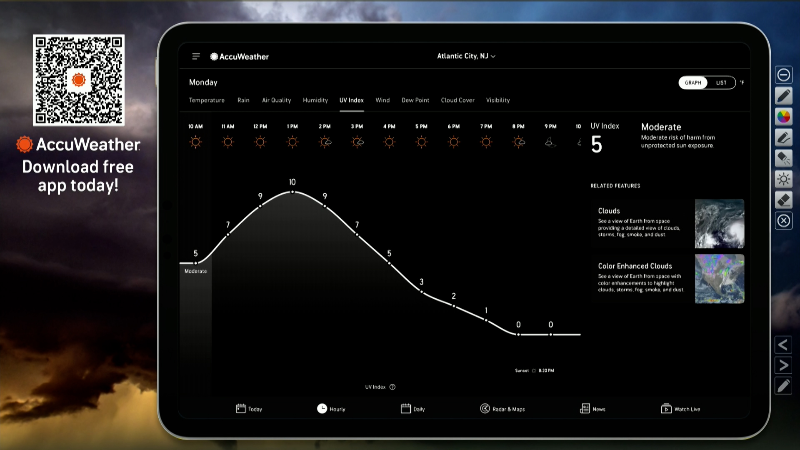Open the Wind tab
Viewport: 800px width, 450px height.
coord(383,100)
